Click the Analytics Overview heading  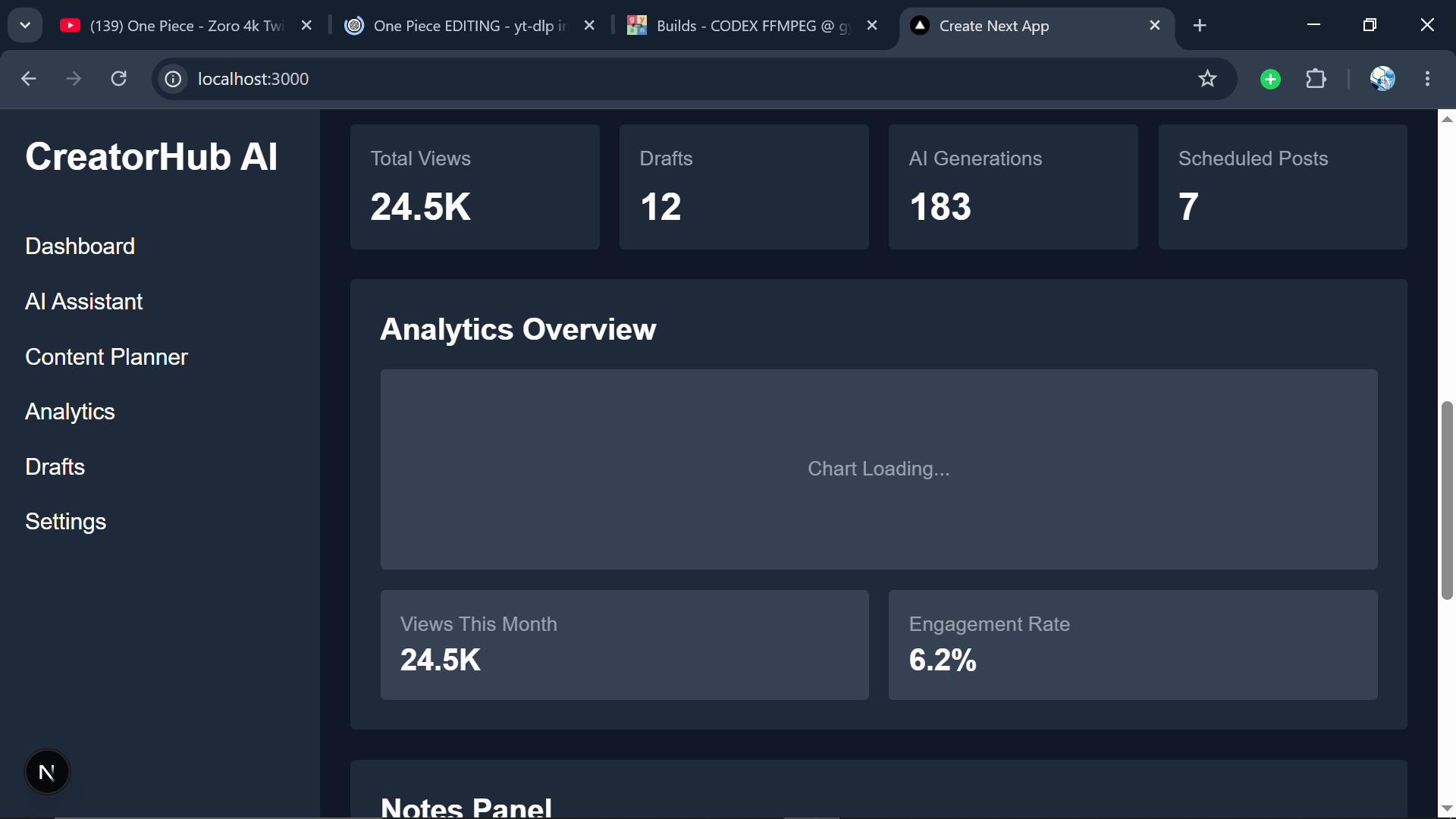coord(518,329)
